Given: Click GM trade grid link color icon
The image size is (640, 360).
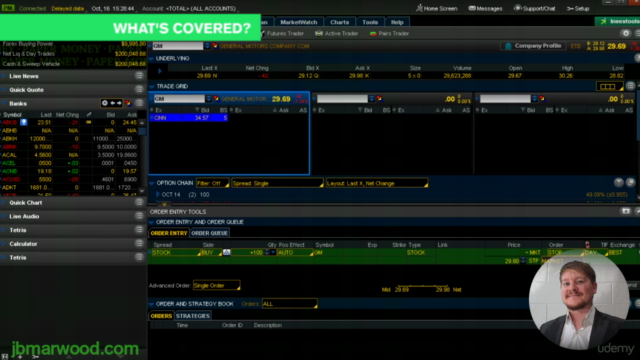Looking at the screenshot, I should (x=216, y=99).
